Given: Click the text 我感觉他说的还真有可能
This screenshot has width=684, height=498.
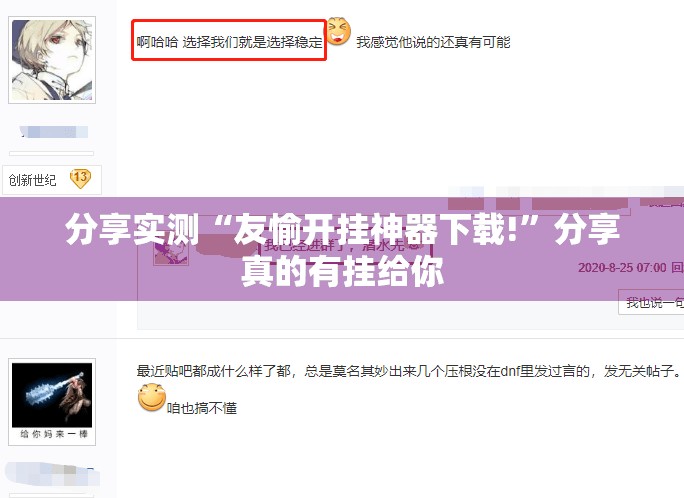Looking at the screenshot, I should 433,42.
